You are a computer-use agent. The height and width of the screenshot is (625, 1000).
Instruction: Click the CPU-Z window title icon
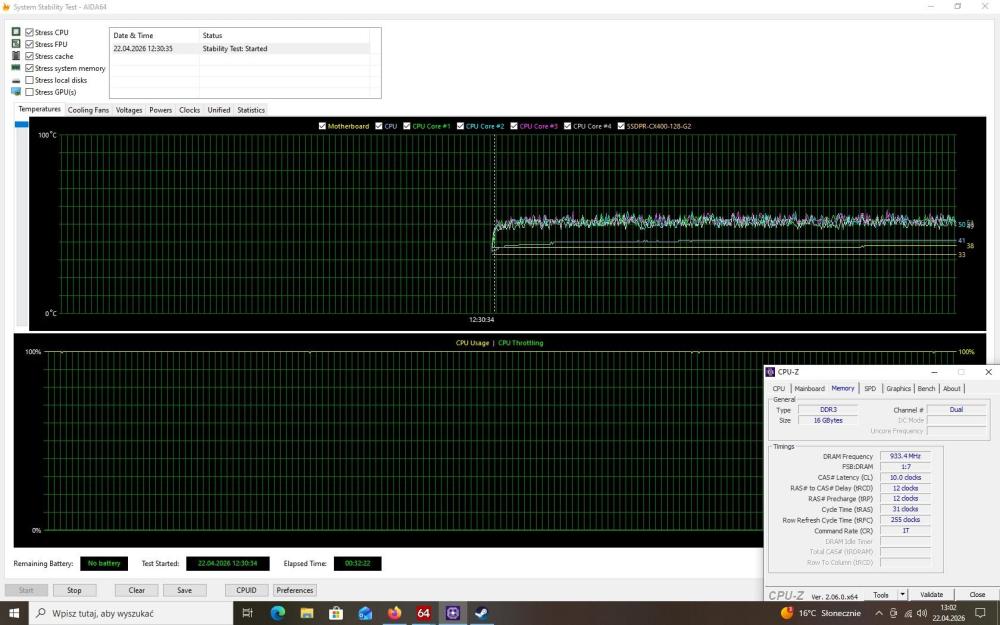[x=770, y=372]
